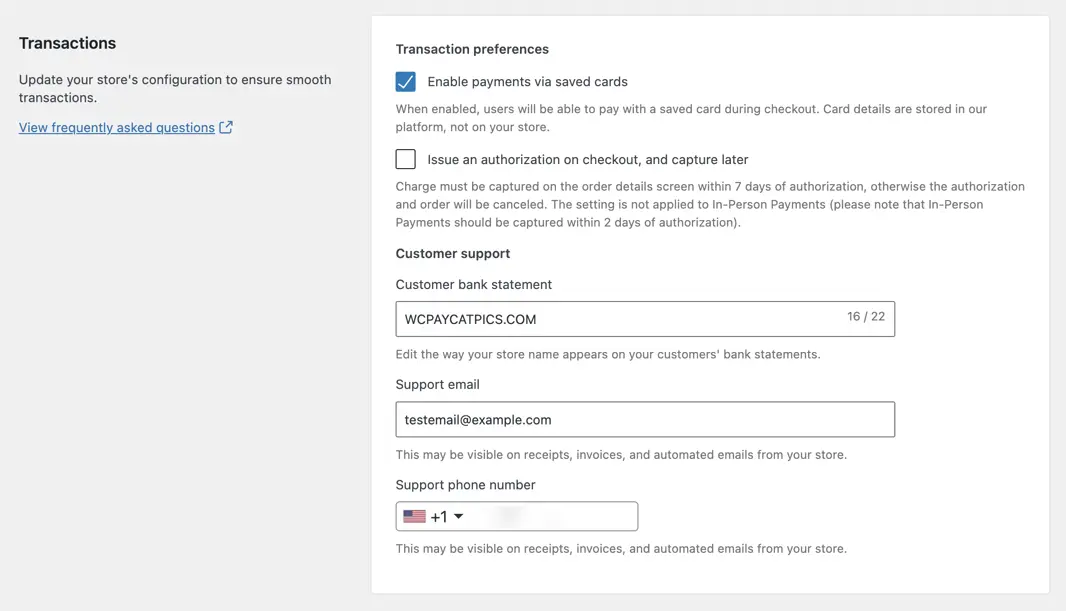The height and width of the screenshot is (611, 1066).
Task: Open the "View frequently asked questions" link
Action: (117, 128)
